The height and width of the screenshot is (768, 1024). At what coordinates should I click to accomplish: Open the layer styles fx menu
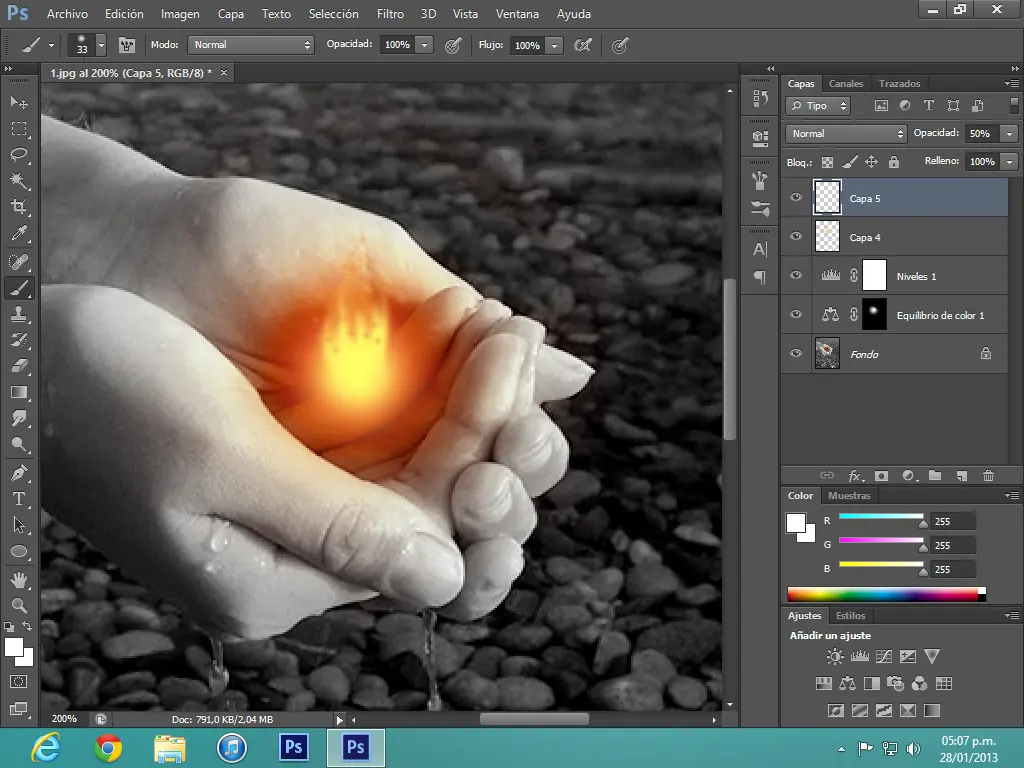856,476
